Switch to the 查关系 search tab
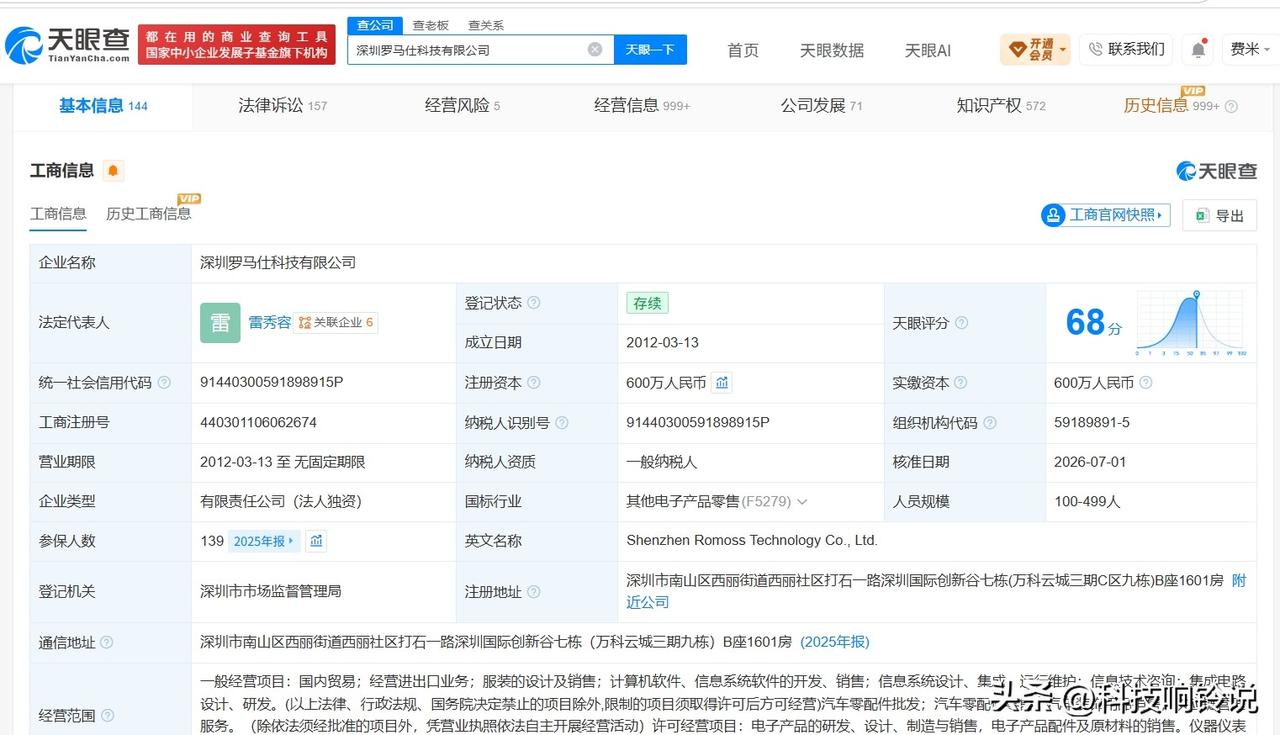 coord(486,25)
